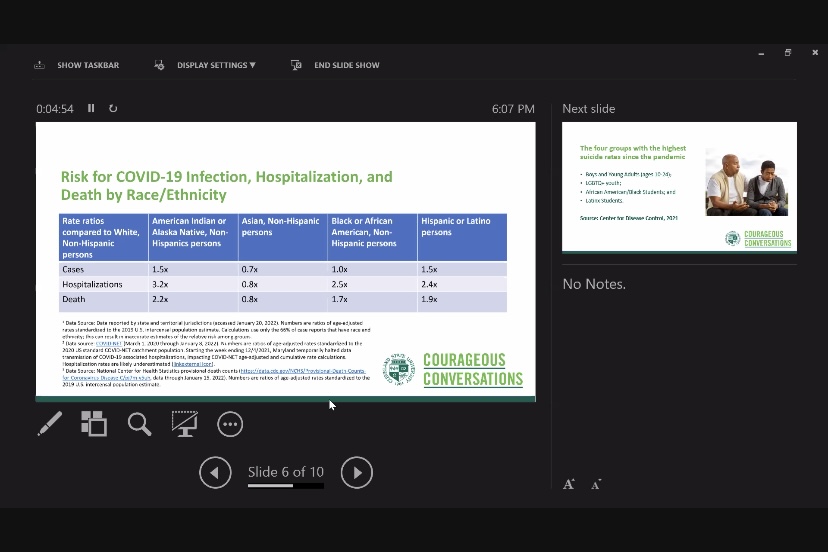
Task: Click the current slide preview
Action: pos(286,262)
